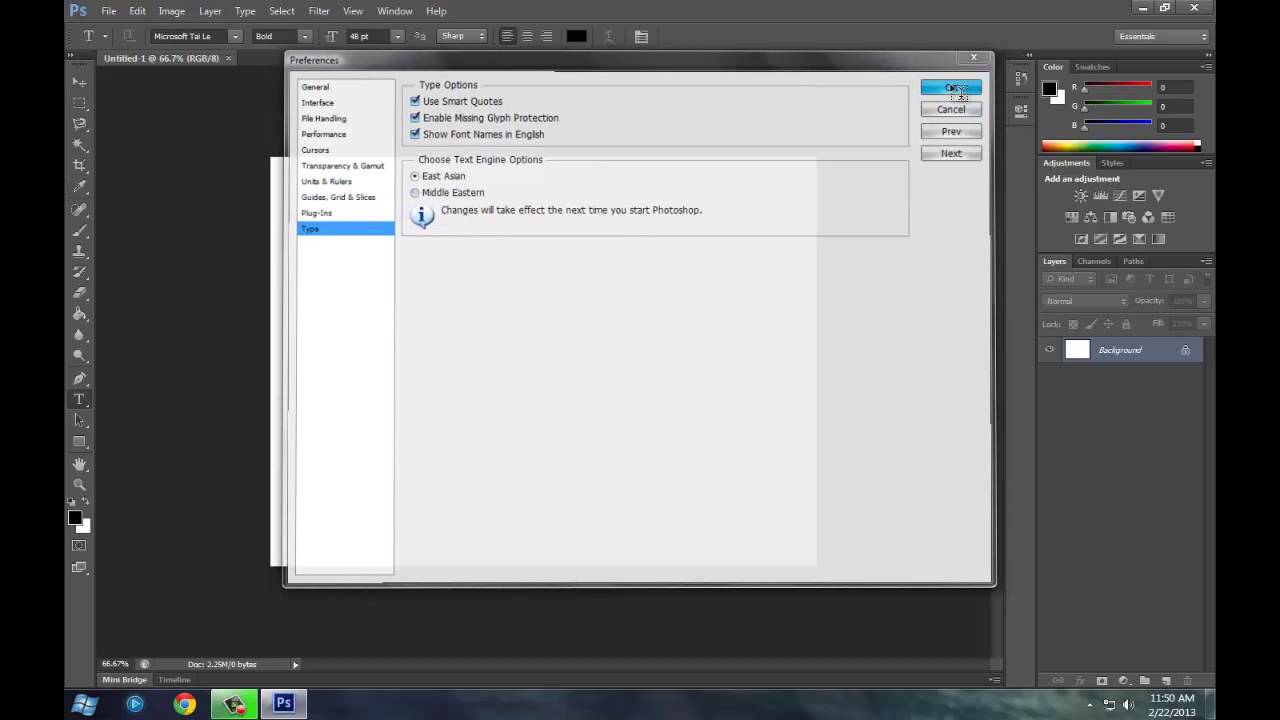Open the font size 48 pt dropdown

pos(397,36)
